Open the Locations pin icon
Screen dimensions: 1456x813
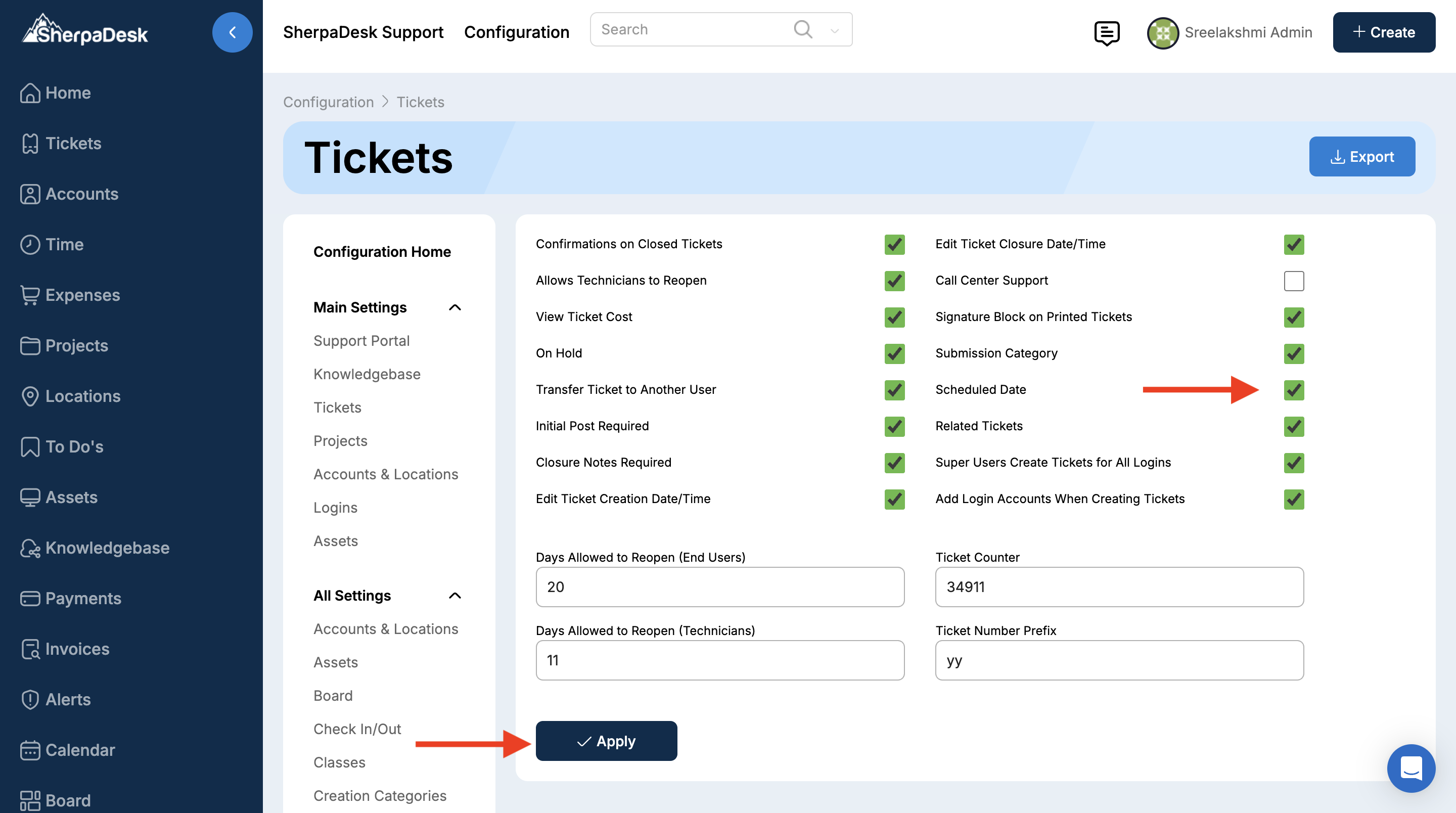click(x=30, y=396)
